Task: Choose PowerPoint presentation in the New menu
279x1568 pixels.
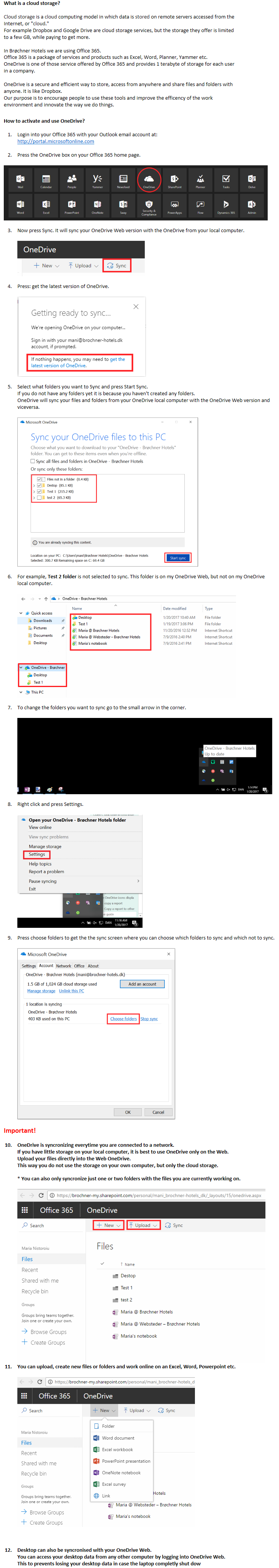Action: pyautogui.click(x=121, y=1462)
